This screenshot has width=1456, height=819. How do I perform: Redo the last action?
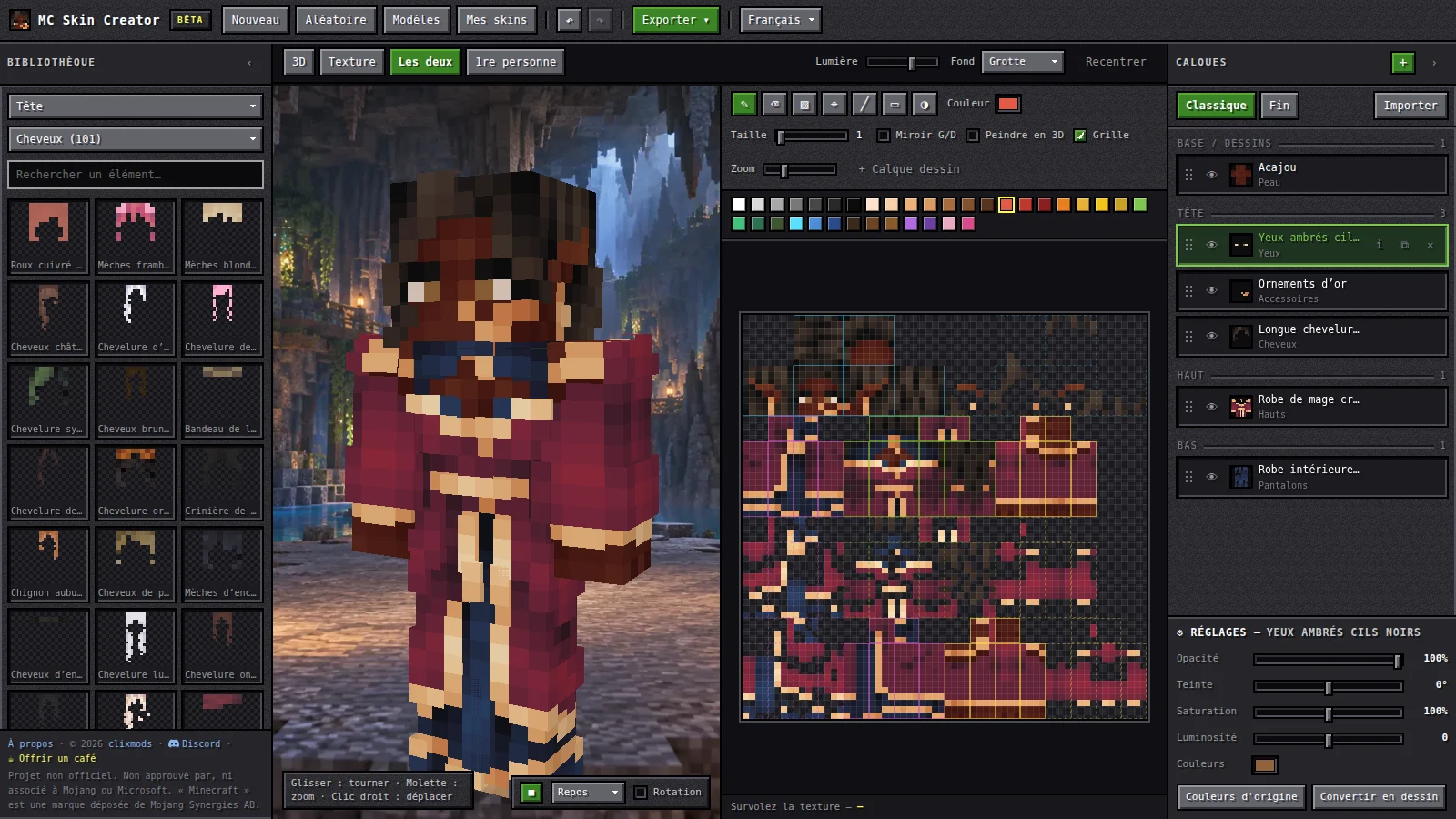[600, 20]
